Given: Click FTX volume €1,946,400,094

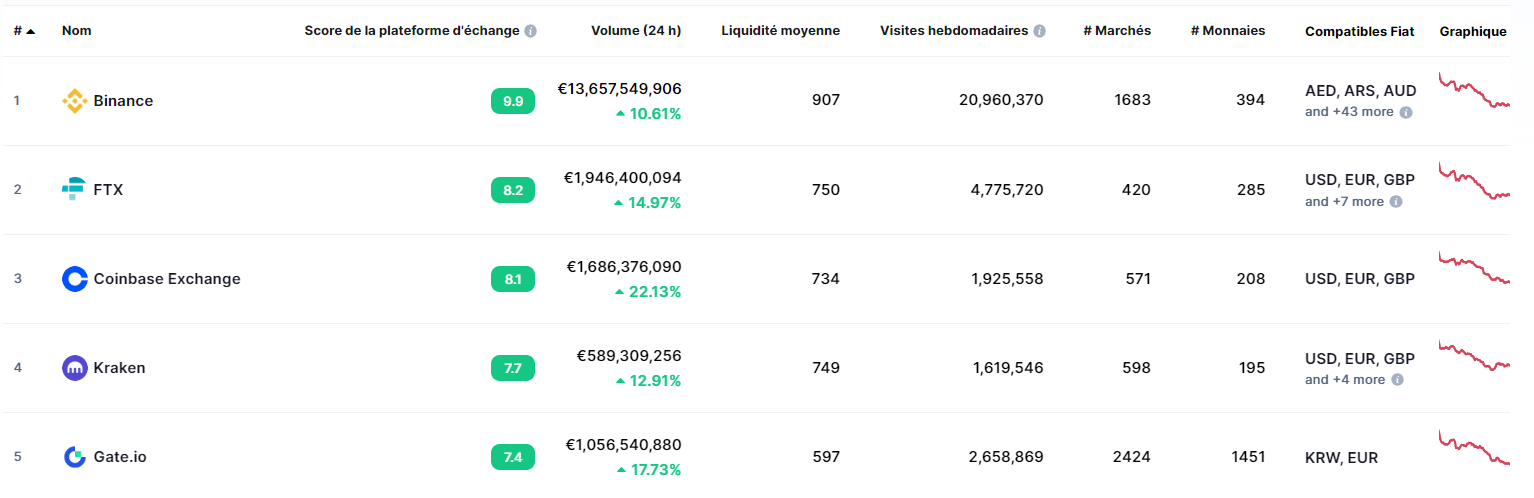Looking at the screenshot, I should (623, 178).
